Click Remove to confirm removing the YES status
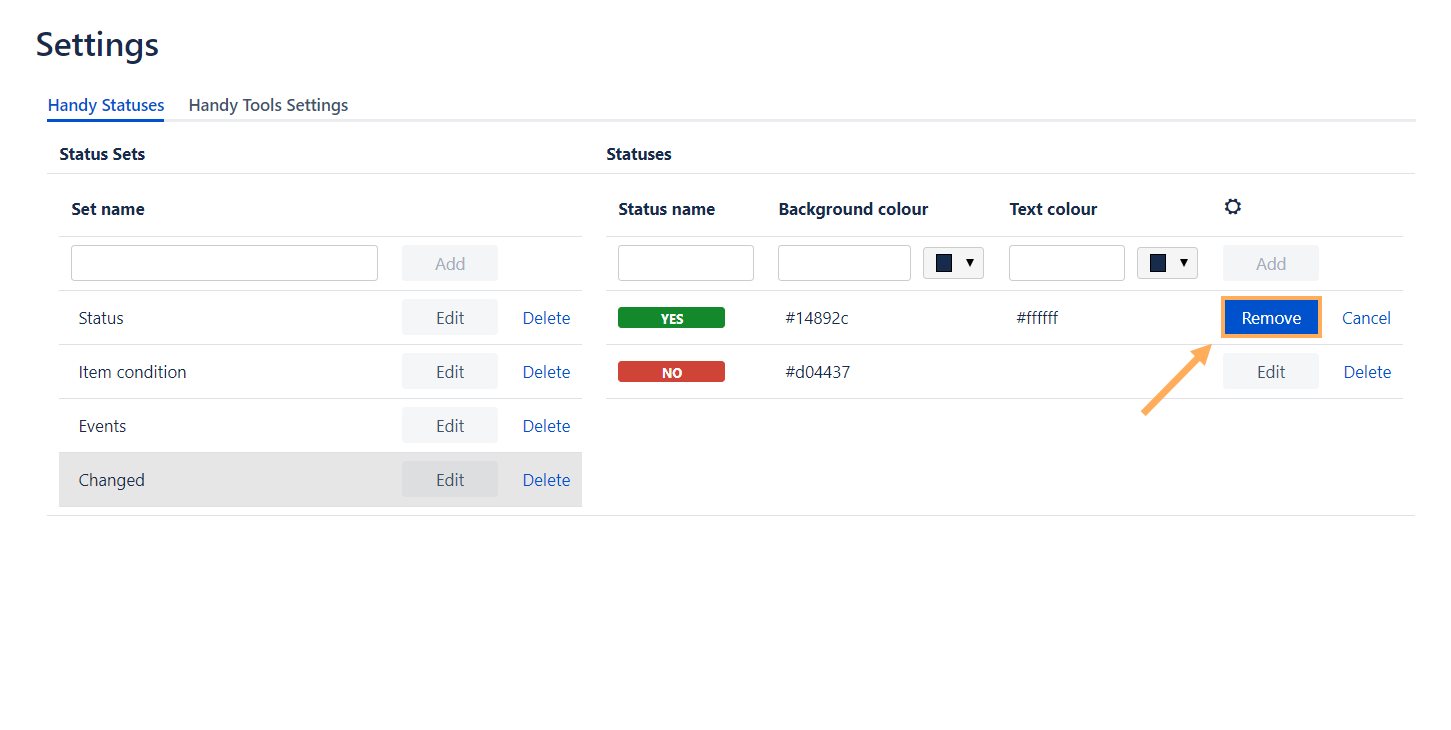 1270,317
